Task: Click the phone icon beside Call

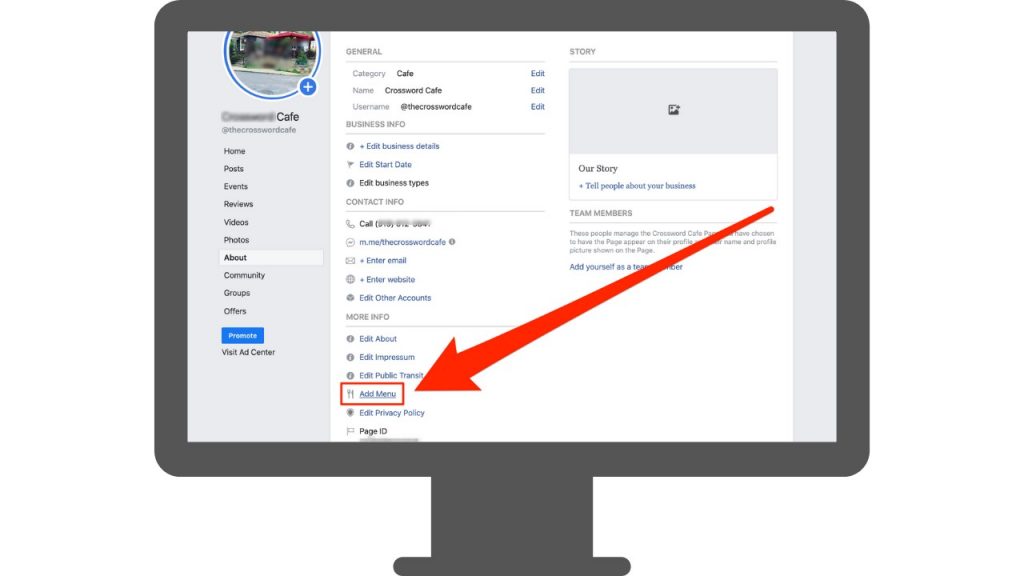Action: [350, 223]
